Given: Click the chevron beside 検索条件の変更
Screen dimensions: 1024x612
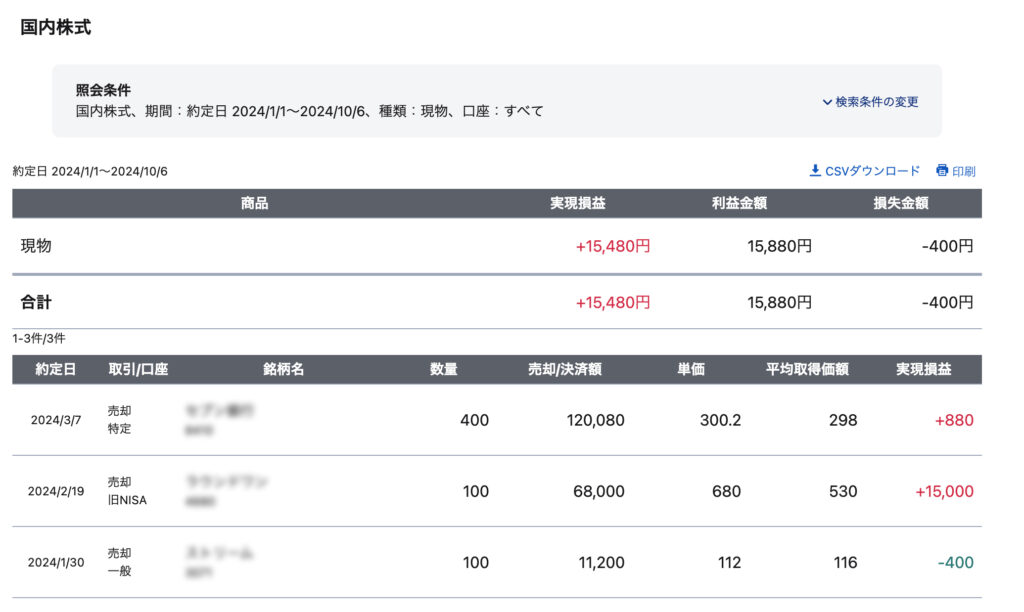Looking at the screenshot, I should click(827, 102).
